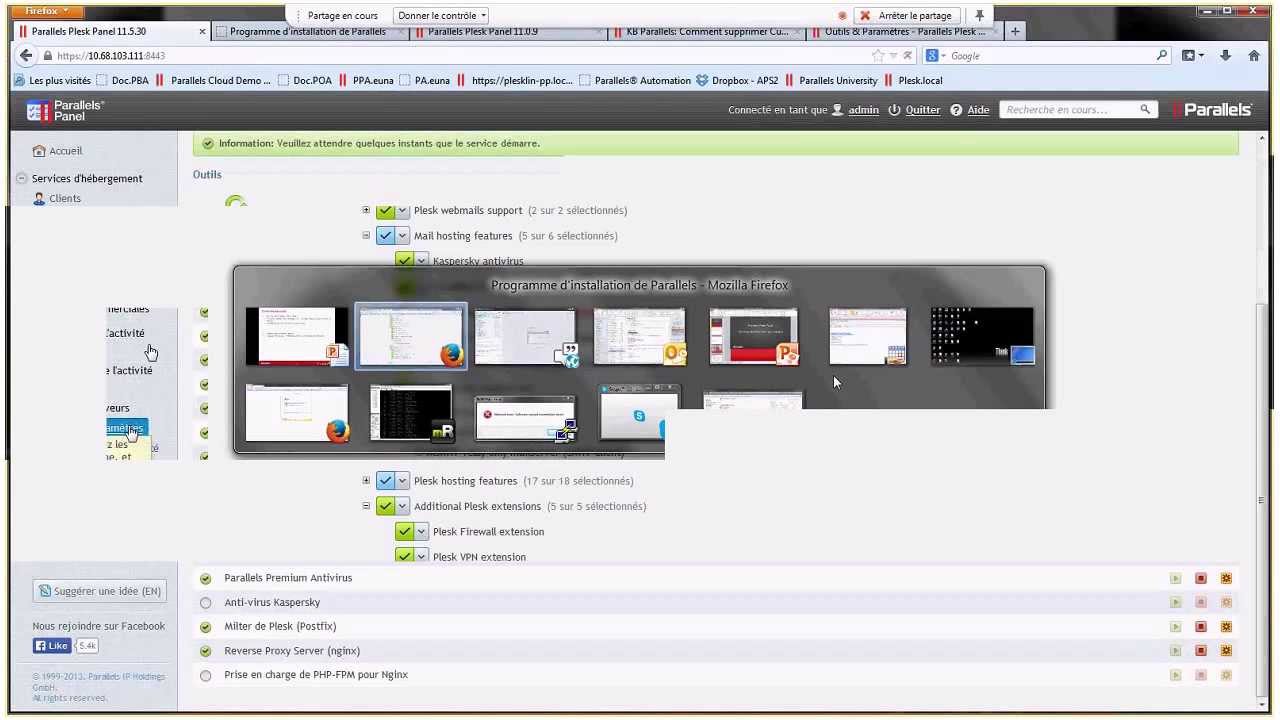Open the Donner le contrôle dropdown
The image size is (1280, 720).
click(441, 16)
